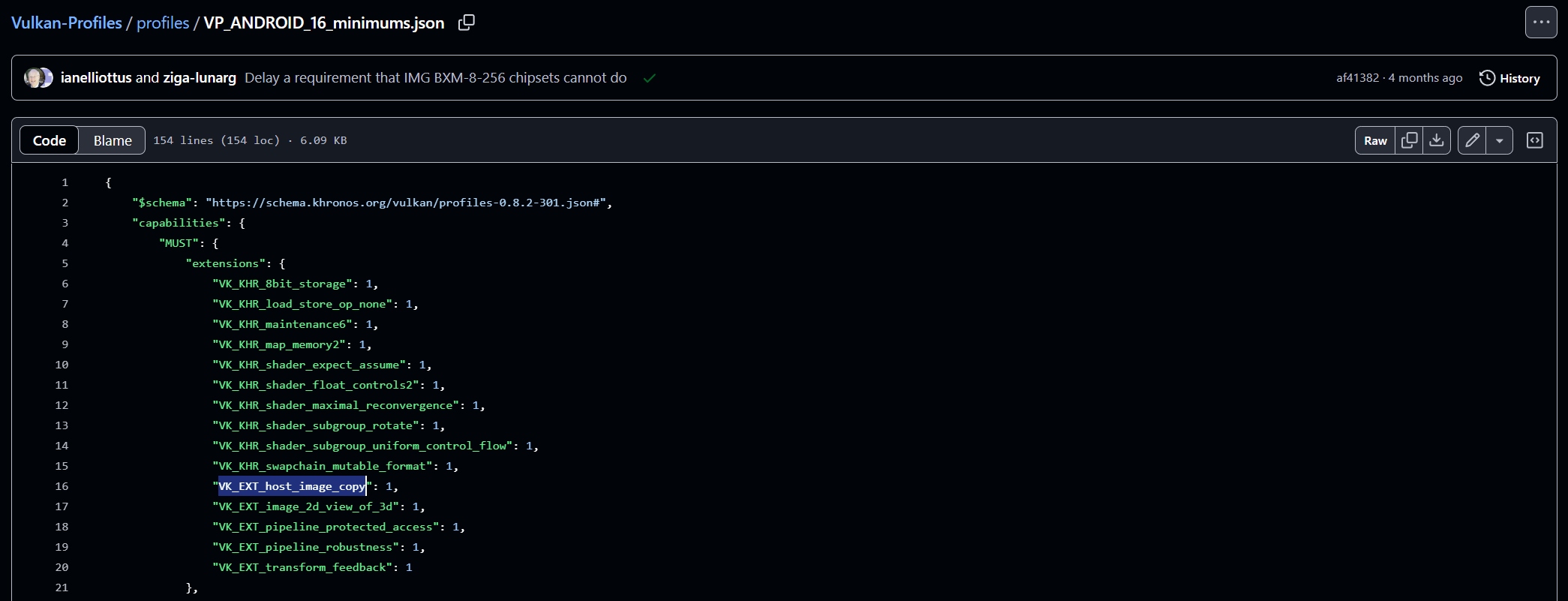Edit this file with the pencil icon
This screenshot has height=601, width=1568.
pyautogui.click(x=1472, y=140)
